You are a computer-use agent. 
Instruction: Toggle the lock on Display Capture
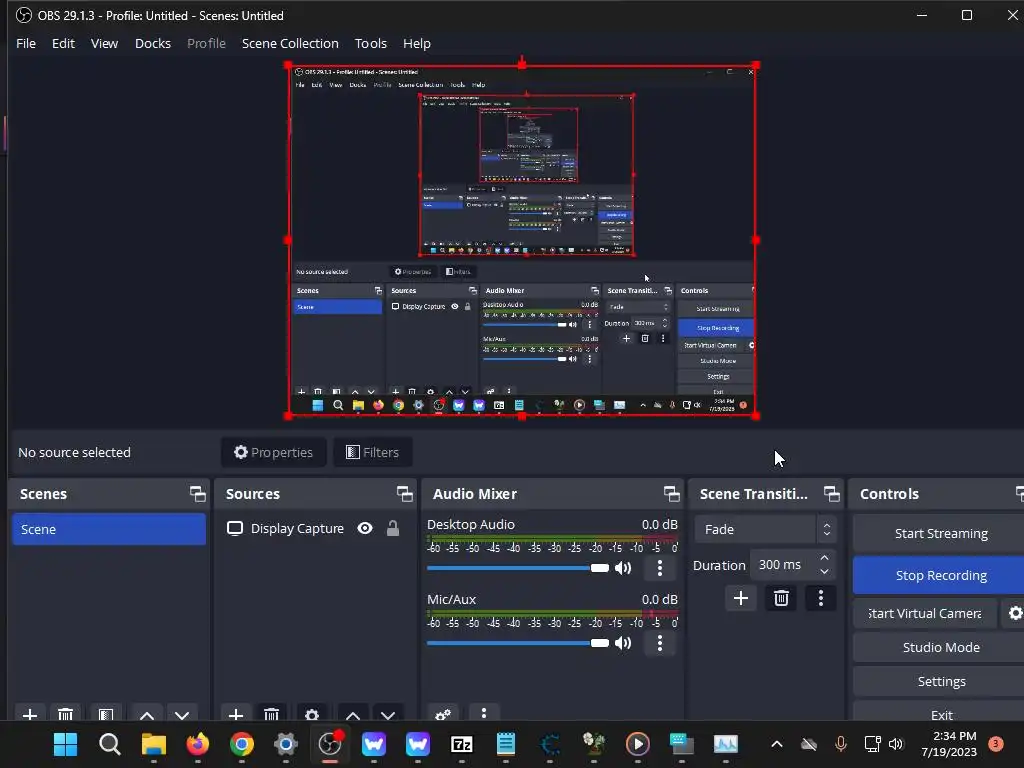[392, 528]
